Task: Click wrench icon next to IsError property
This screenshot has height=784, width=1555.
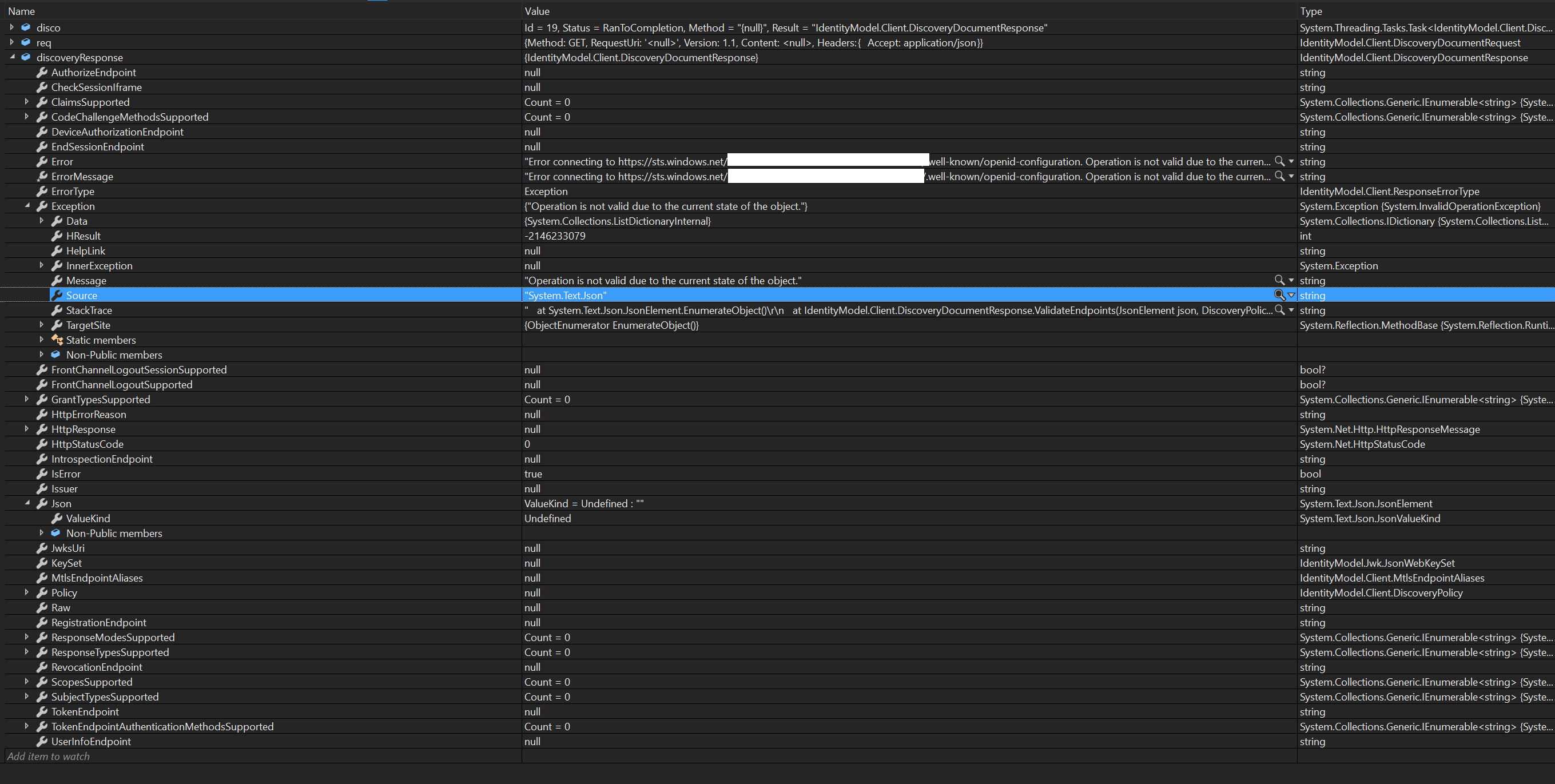Action: coord(42,474)
